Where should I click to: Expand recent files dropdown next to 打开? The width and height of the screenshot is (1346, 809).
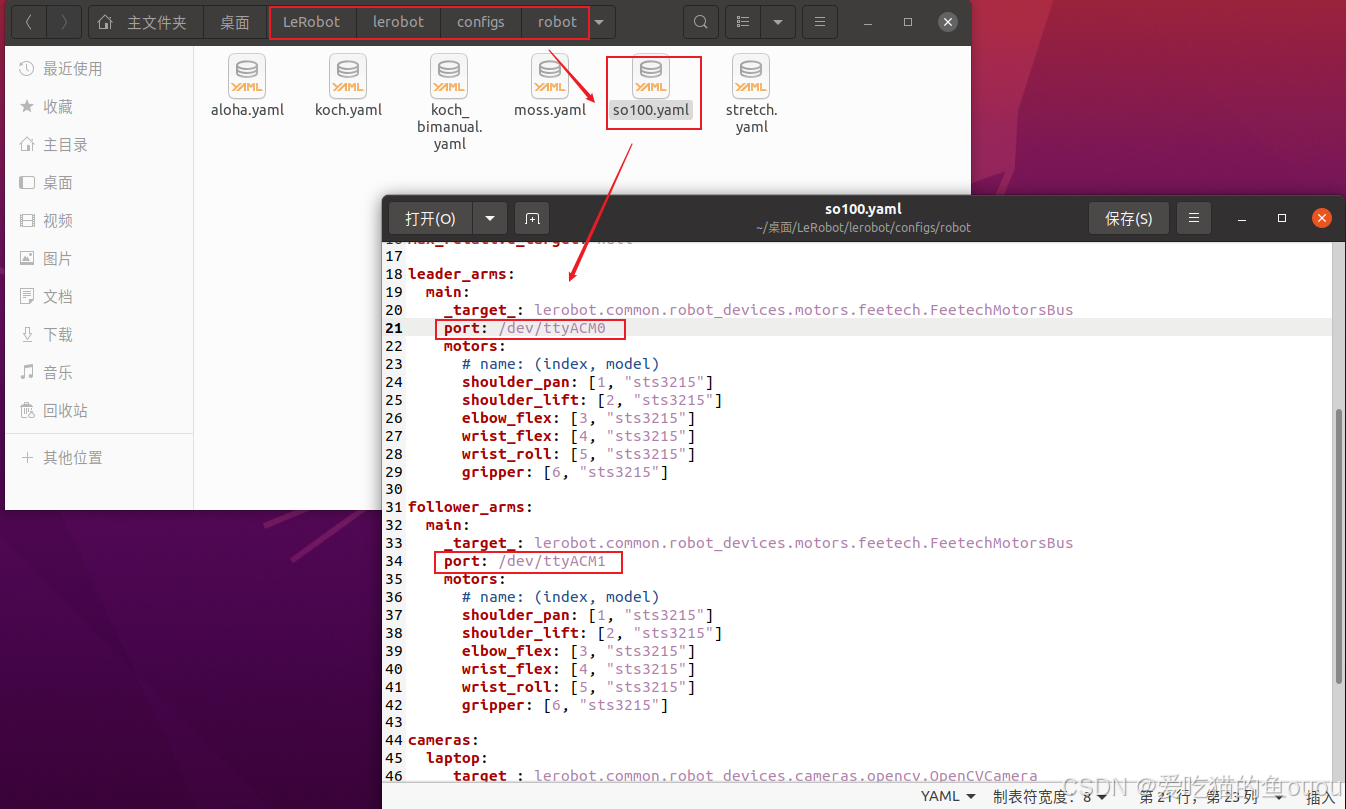490,218
